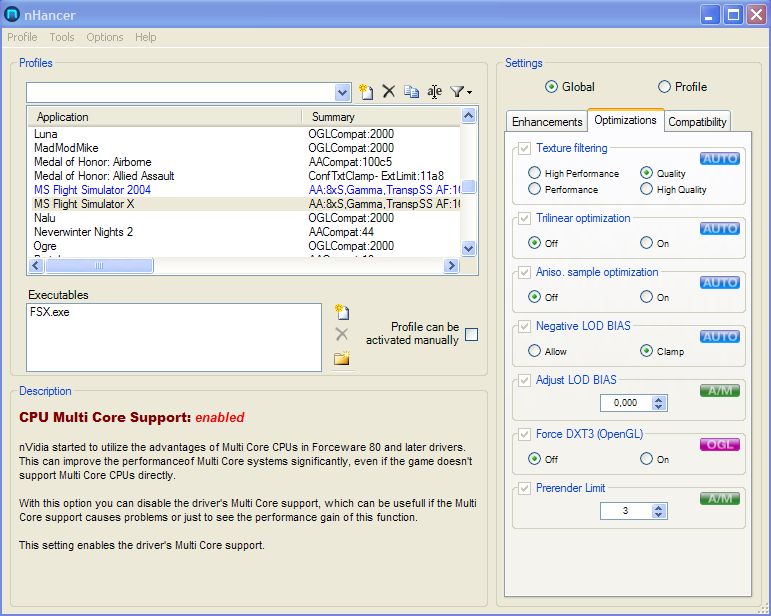Click the profile list vertical scrollbar thumb
The image size is (771, 616).
(x=469, y=187)
